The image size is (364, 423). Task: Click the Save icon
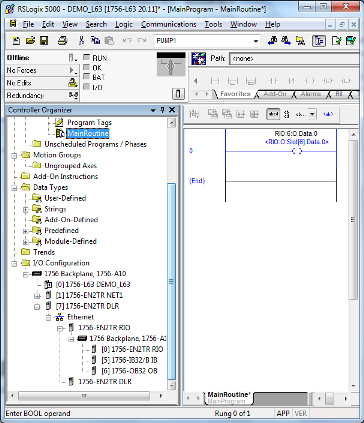click(x=44, y=41)
